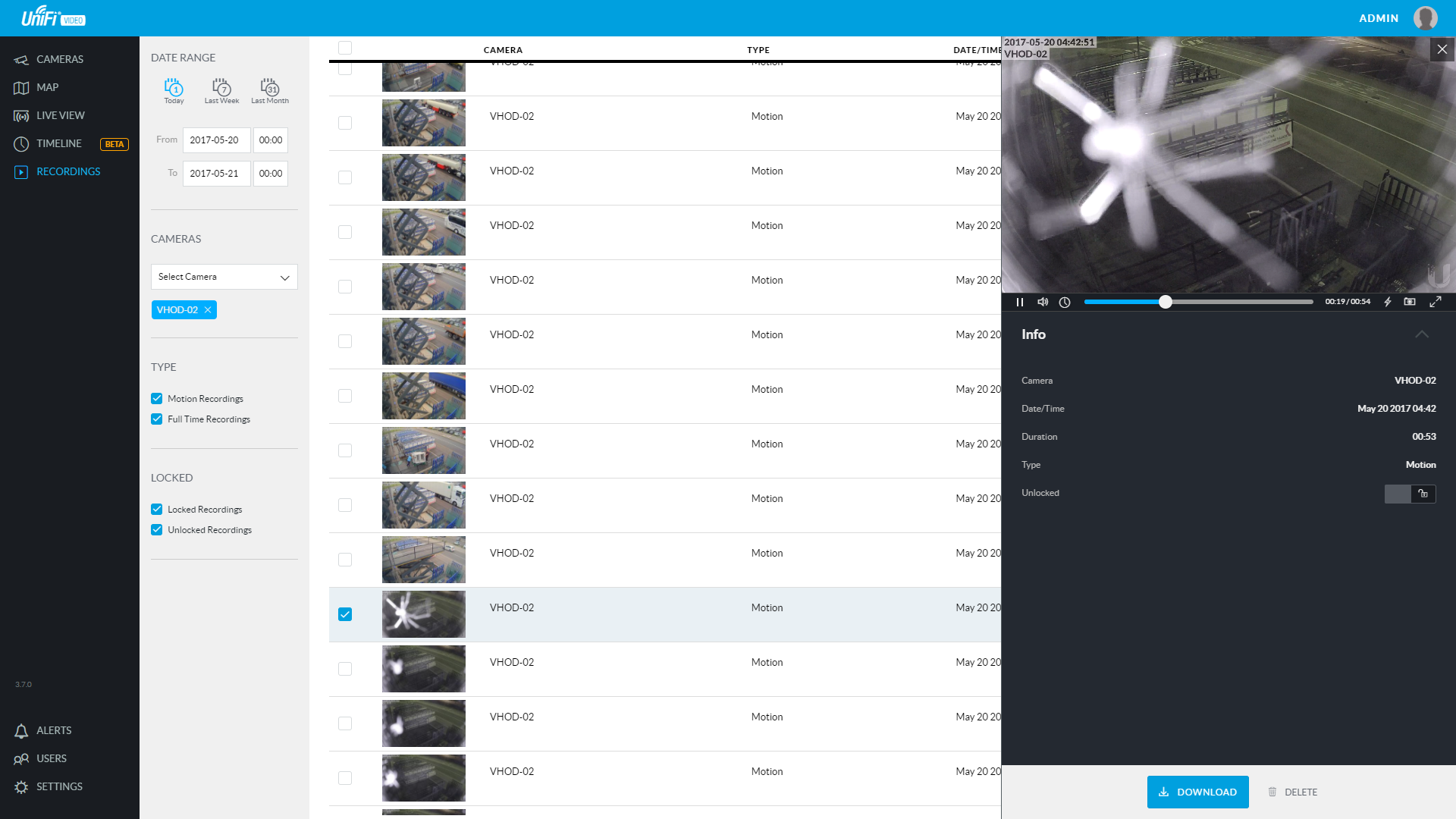Pause the video playback

[x=1020, y=302]
